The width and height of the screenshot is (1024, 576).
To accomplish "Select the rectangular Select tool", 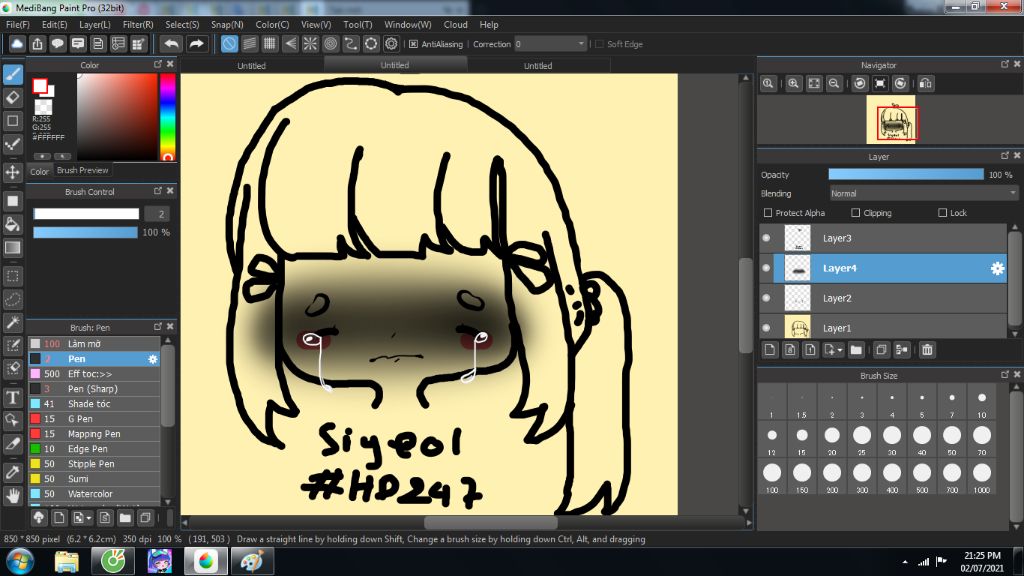I will [12, 276].
